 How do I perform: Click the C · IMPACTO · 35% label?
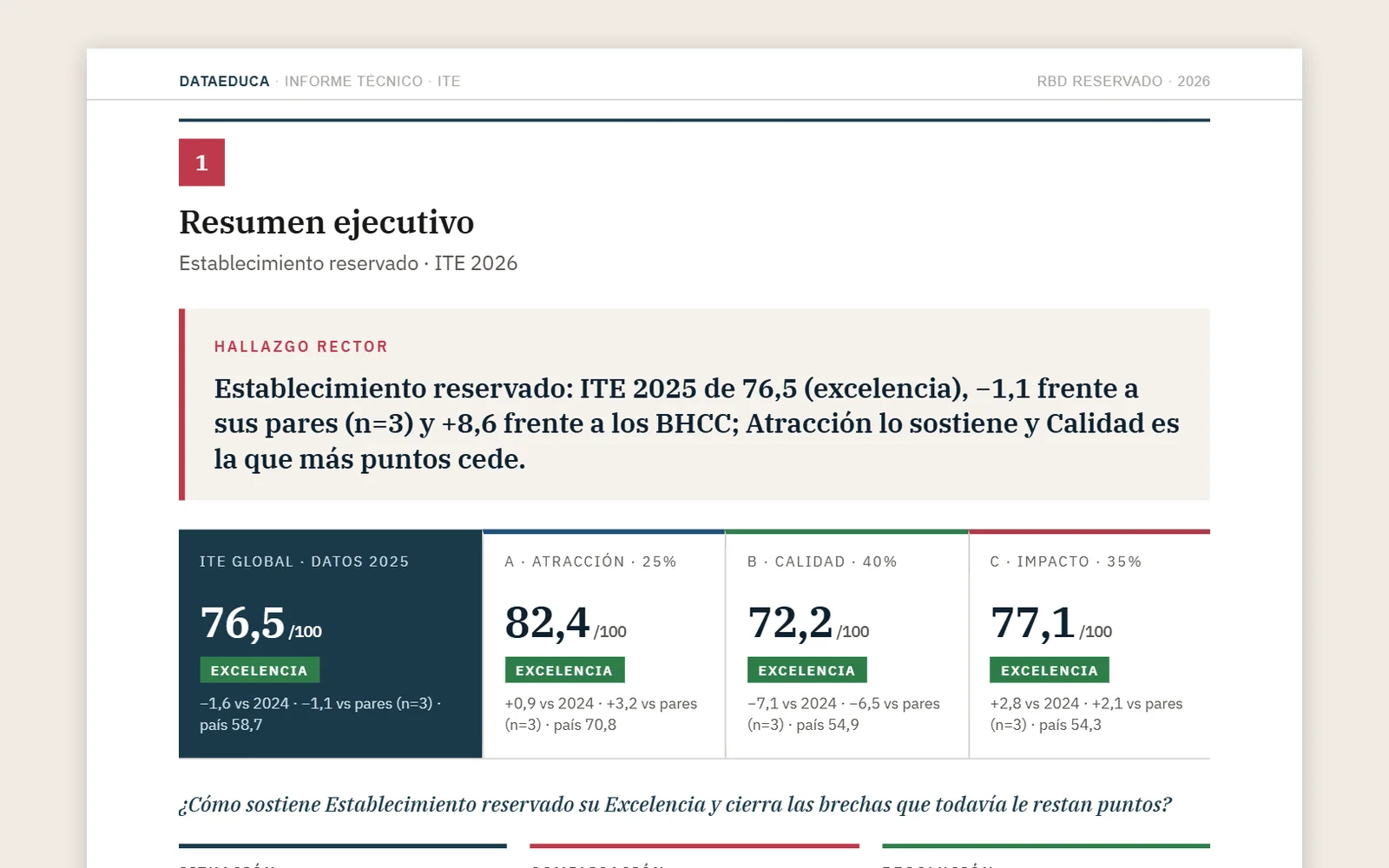[x=1065, y=562]
